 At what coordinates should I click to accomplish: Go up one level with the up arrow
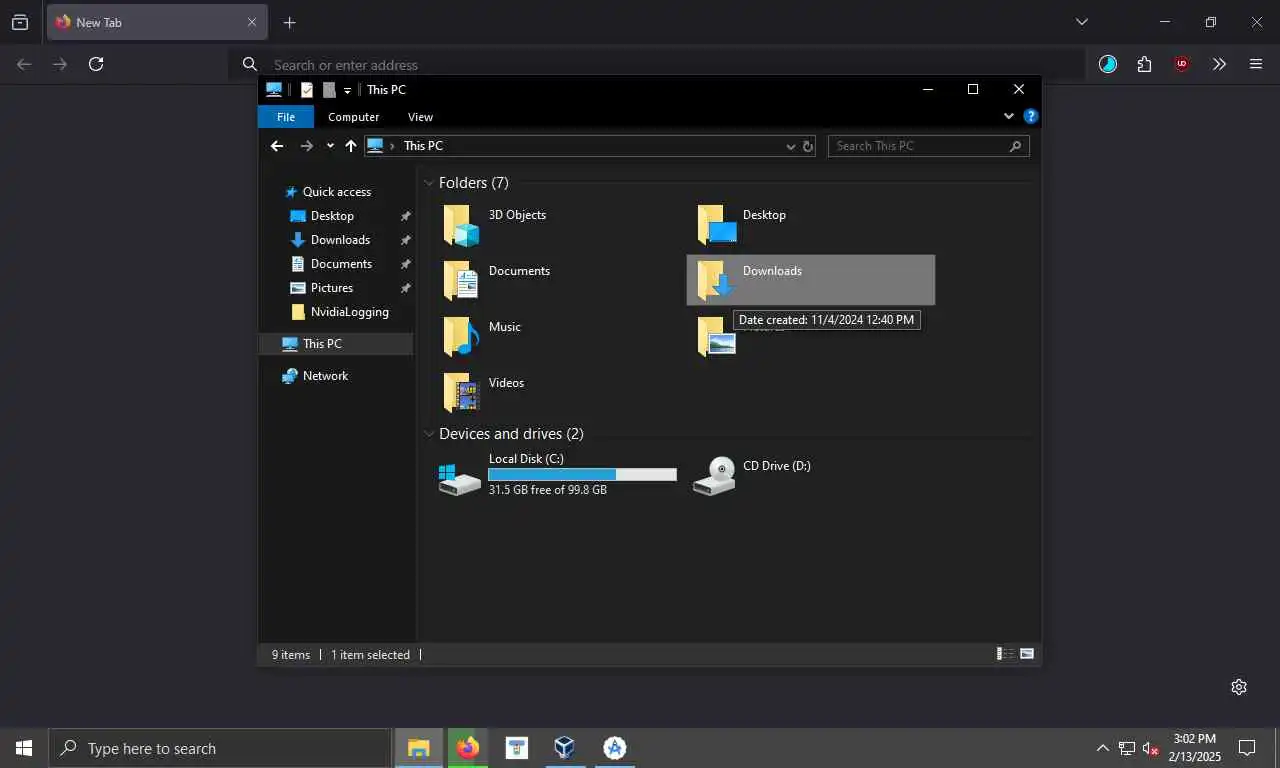(x=350, y=146)
